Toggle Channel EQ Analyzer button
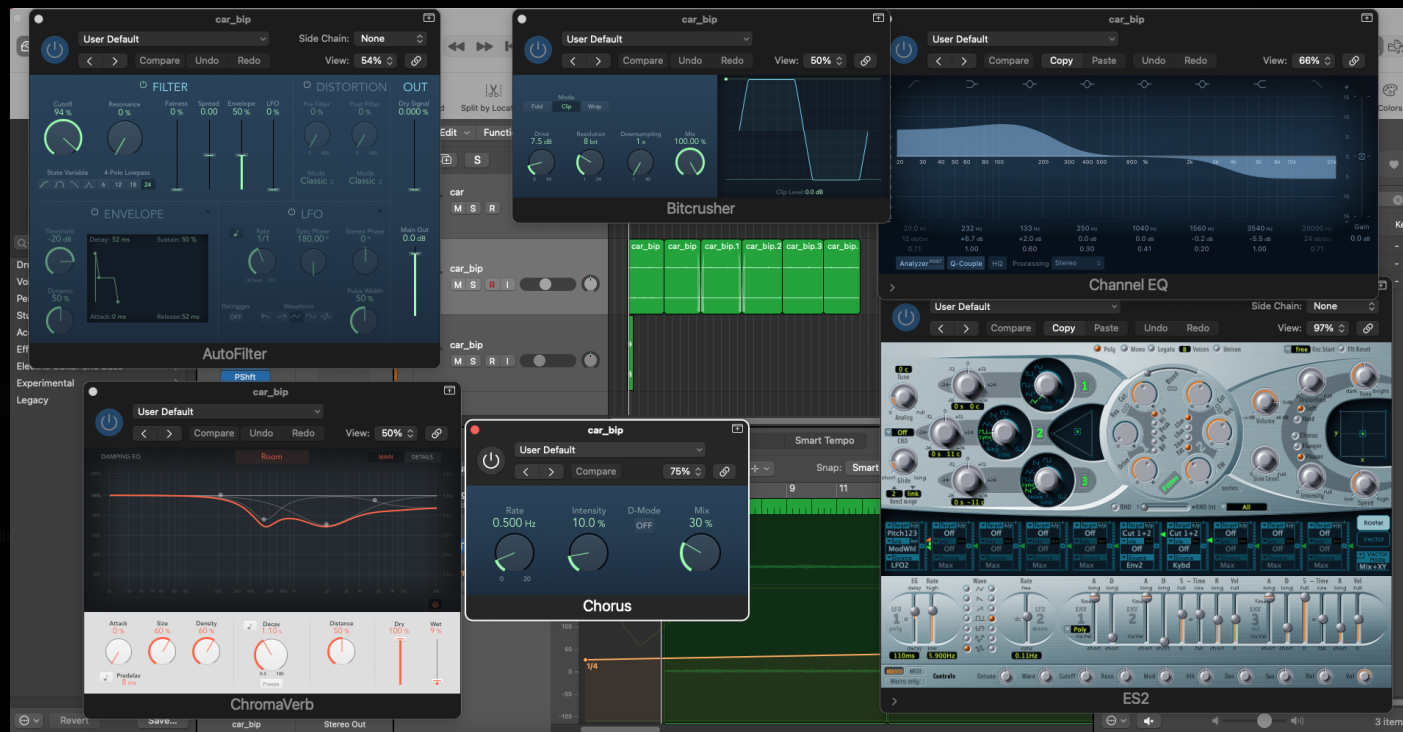This screenshot has width=1403, height=732. coord(920,263)
